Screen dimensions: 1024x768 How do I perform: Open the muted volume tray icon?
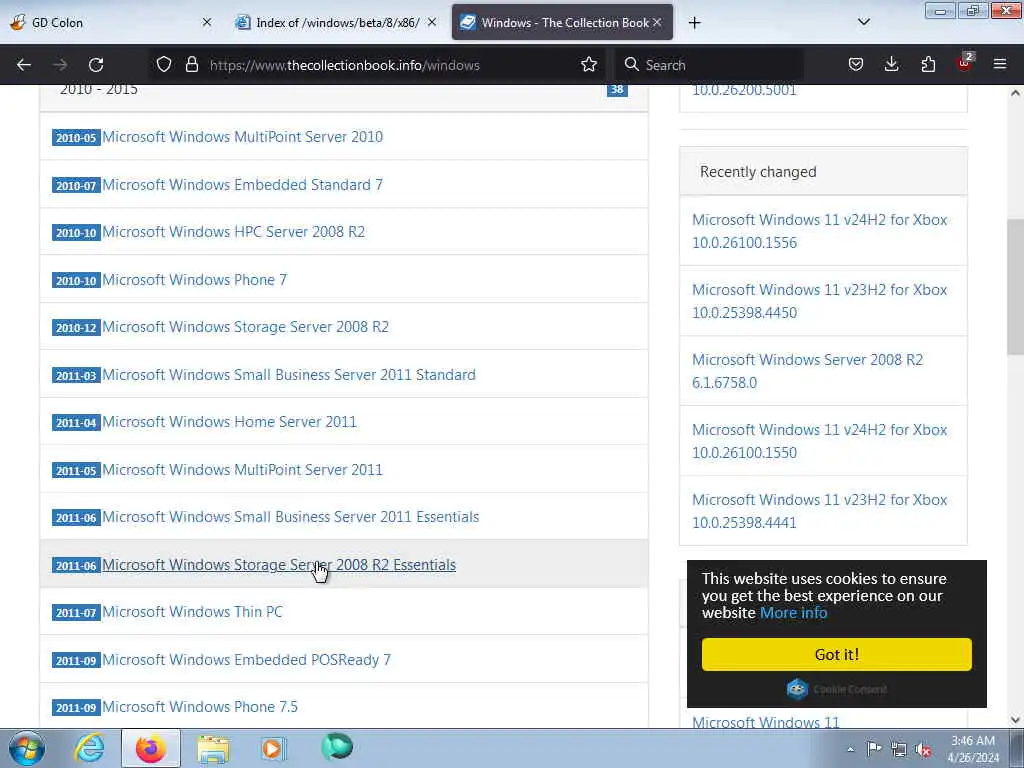[x=923, y=749]
